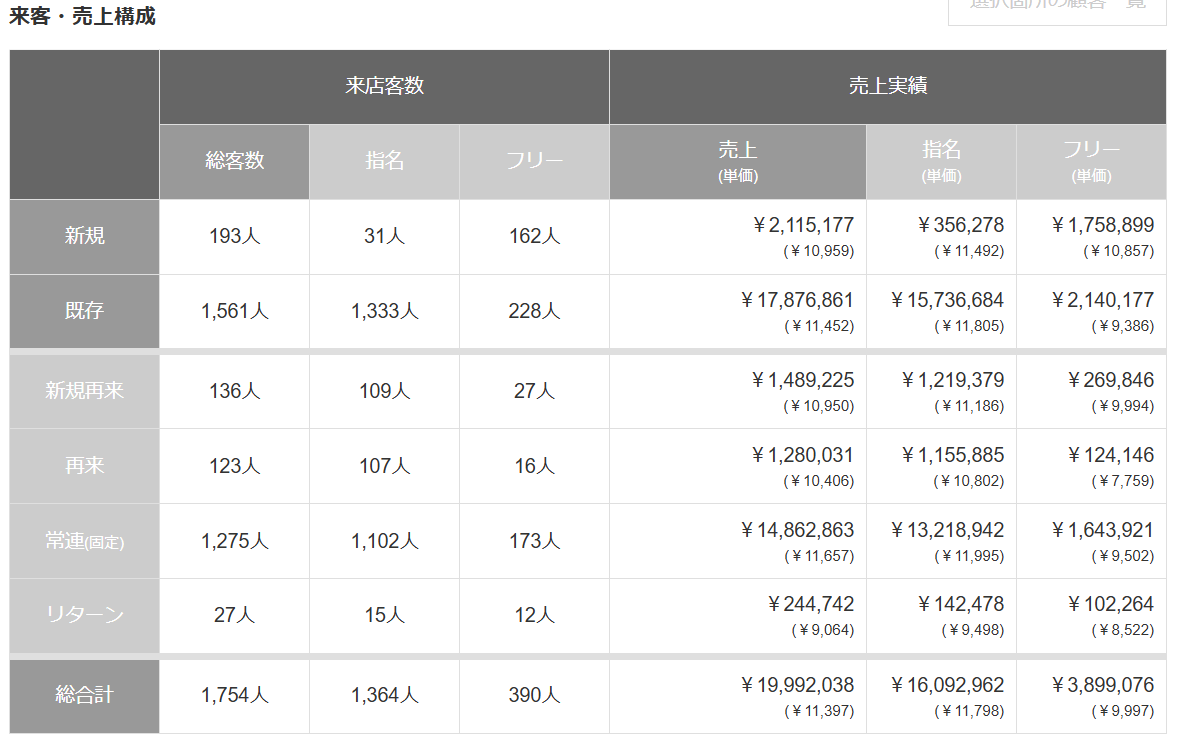Click the 売上(単価) column header
The image size is (1177, 748).
click(x=737, y=161)
